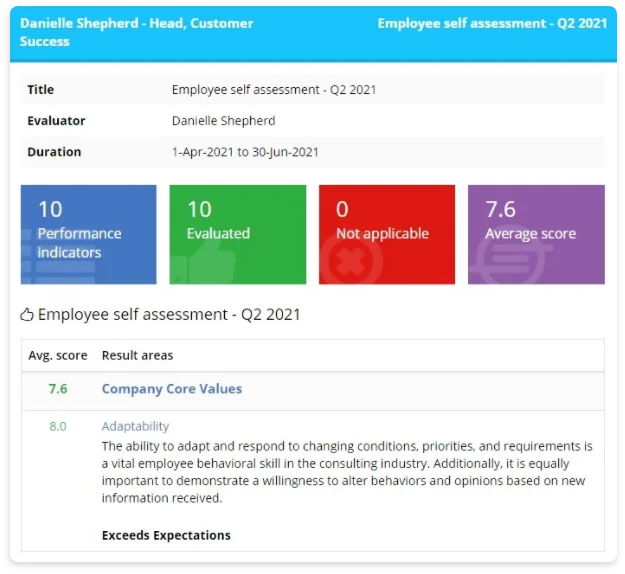
Task: Select the red Not applicable tile
Action: [387, 234]
